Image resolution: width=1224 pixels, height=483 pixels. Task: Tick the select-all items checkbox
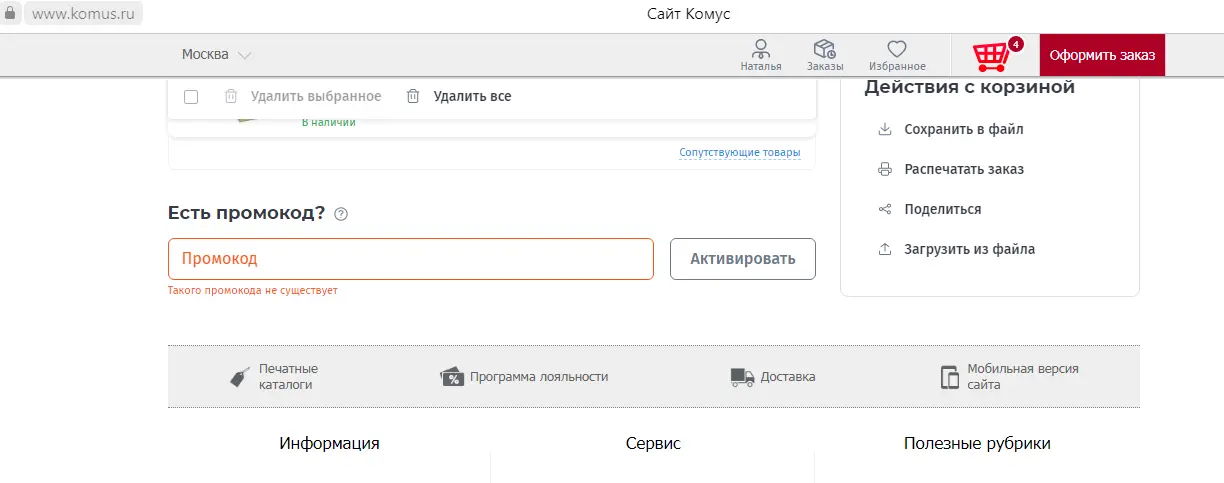pyautogui.click(x=191, y=97)
